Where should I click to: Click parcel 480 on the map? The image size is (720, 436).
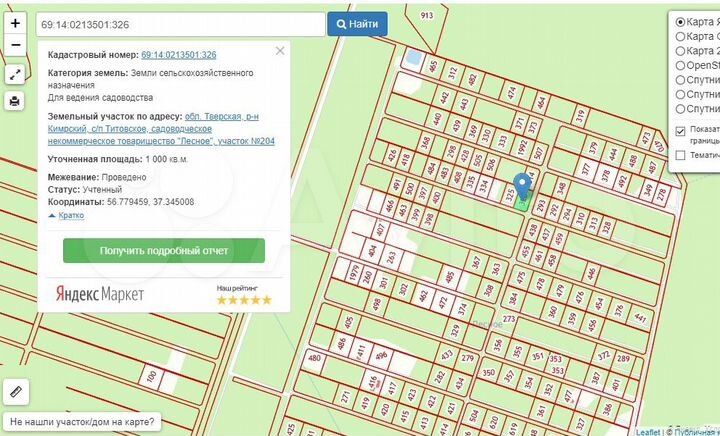tap(315, 358)
